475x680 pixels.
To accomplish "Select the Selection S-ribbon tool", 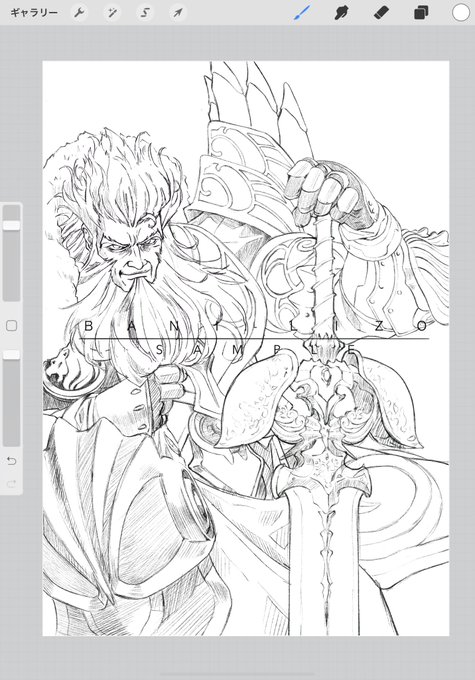I will pos(145,13).
